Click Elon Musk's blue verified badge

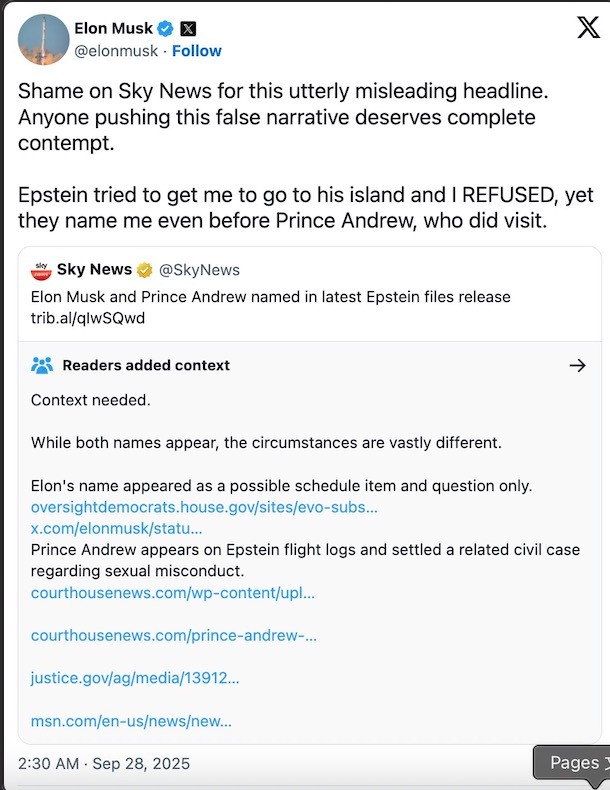[165, 28]
